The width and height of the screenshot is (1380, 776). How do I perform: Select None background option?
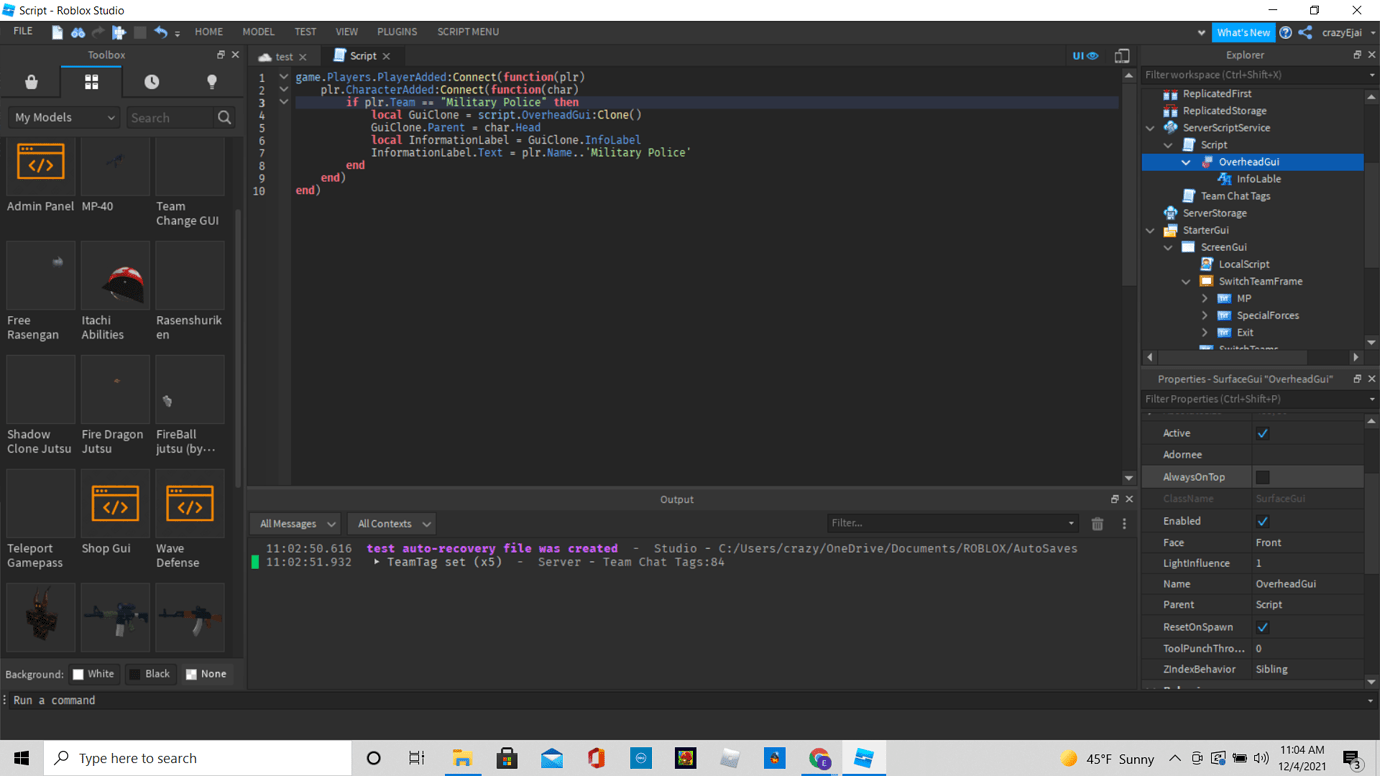[x=206, y=674]
